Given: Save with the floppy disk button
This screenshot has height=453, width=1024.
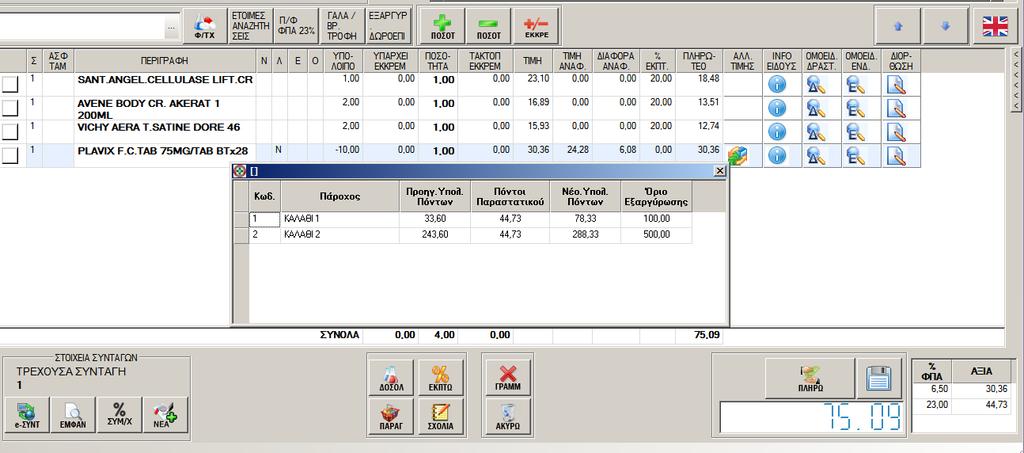Looking at the screenshot, I should 879,378.
